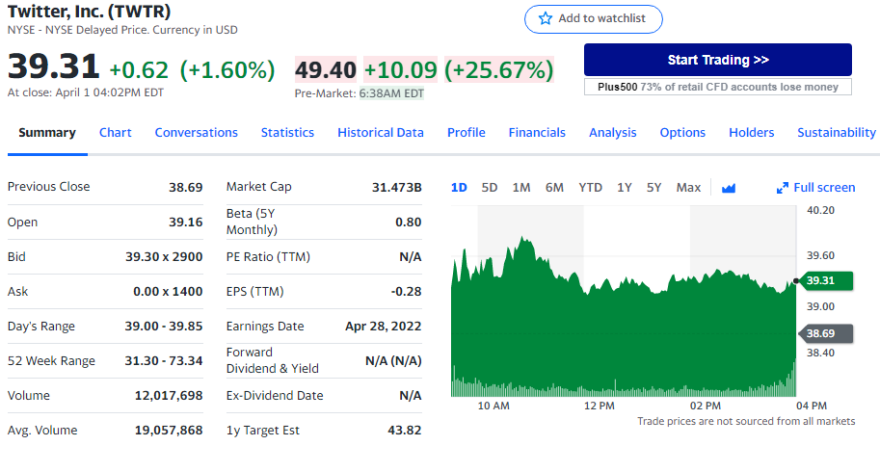The image size is (880, 472).
Task: Open the chart in Full screen
Action: [816, 188]
